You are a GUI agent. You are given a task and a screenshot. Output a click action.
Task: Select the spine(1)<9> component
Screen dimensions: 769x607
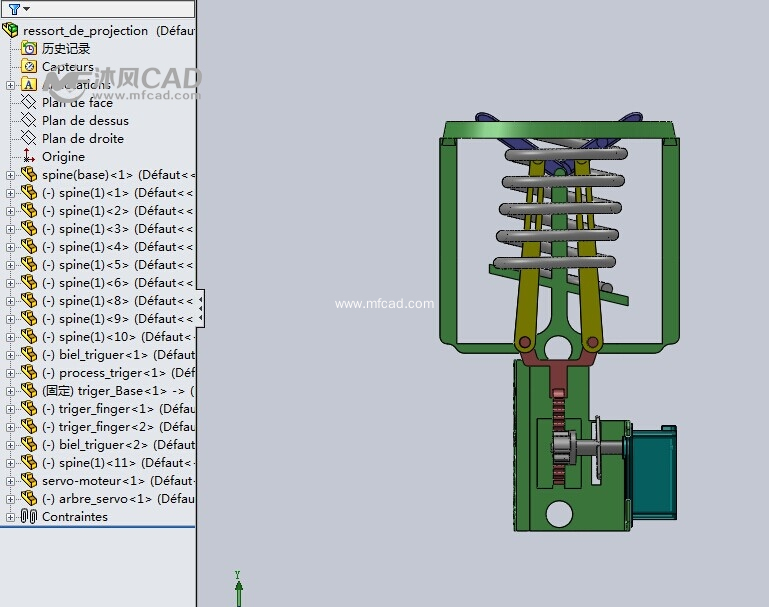pyautogui.click(x=117, y=319)
